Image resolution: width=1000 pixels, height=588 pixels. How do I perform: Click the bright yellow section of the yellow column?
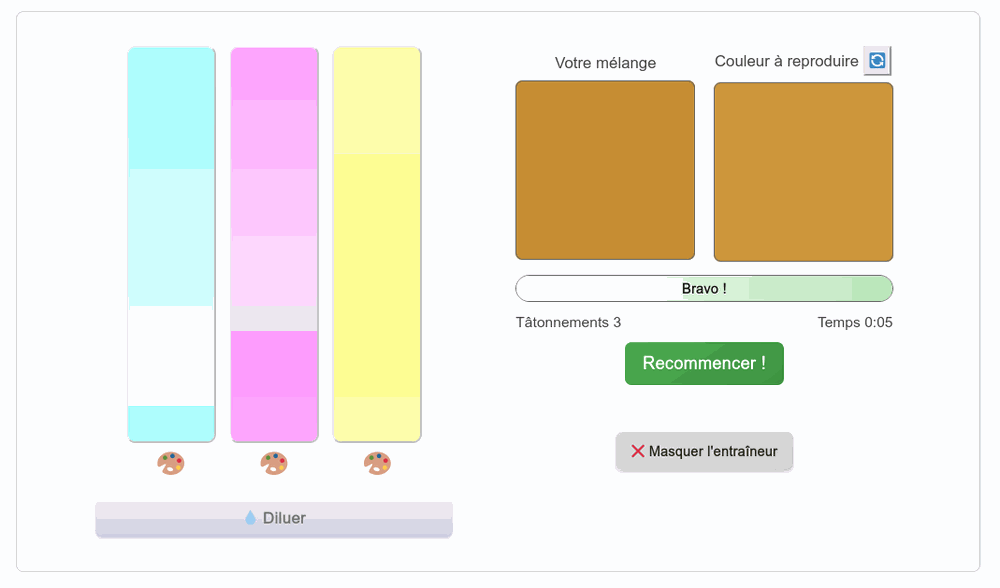[377, 275]
